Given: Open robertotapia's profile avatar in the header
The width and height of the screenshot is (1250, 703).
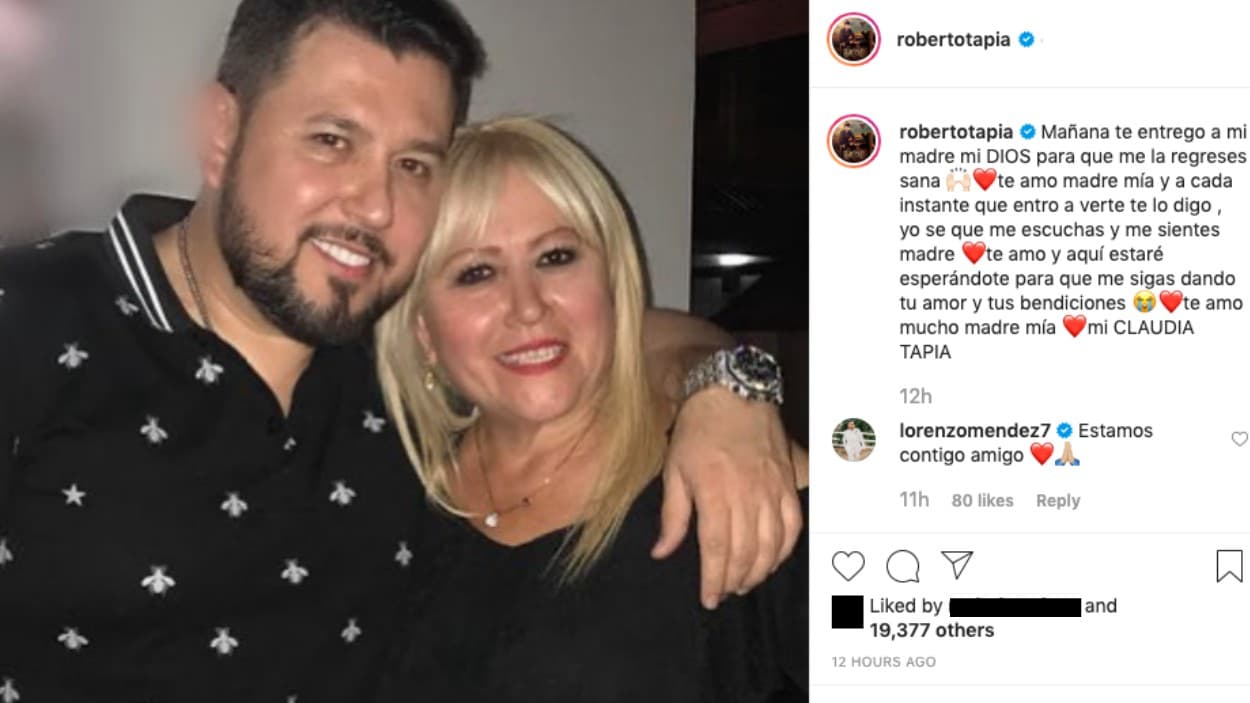Looking at the screenshot, I should point(857,39).
